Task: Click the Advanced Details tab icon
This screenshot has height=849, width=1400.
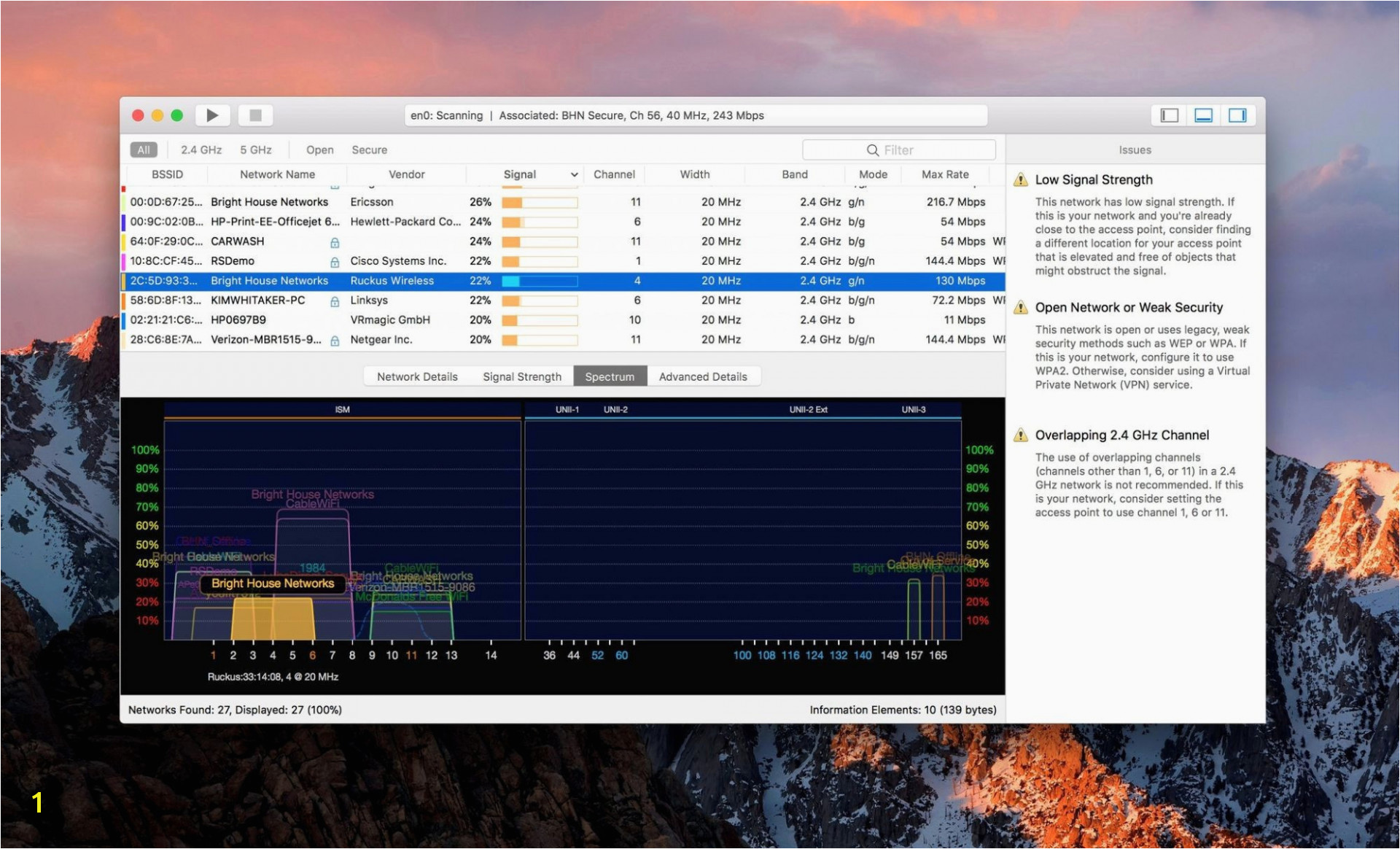Action: (702, 376)
